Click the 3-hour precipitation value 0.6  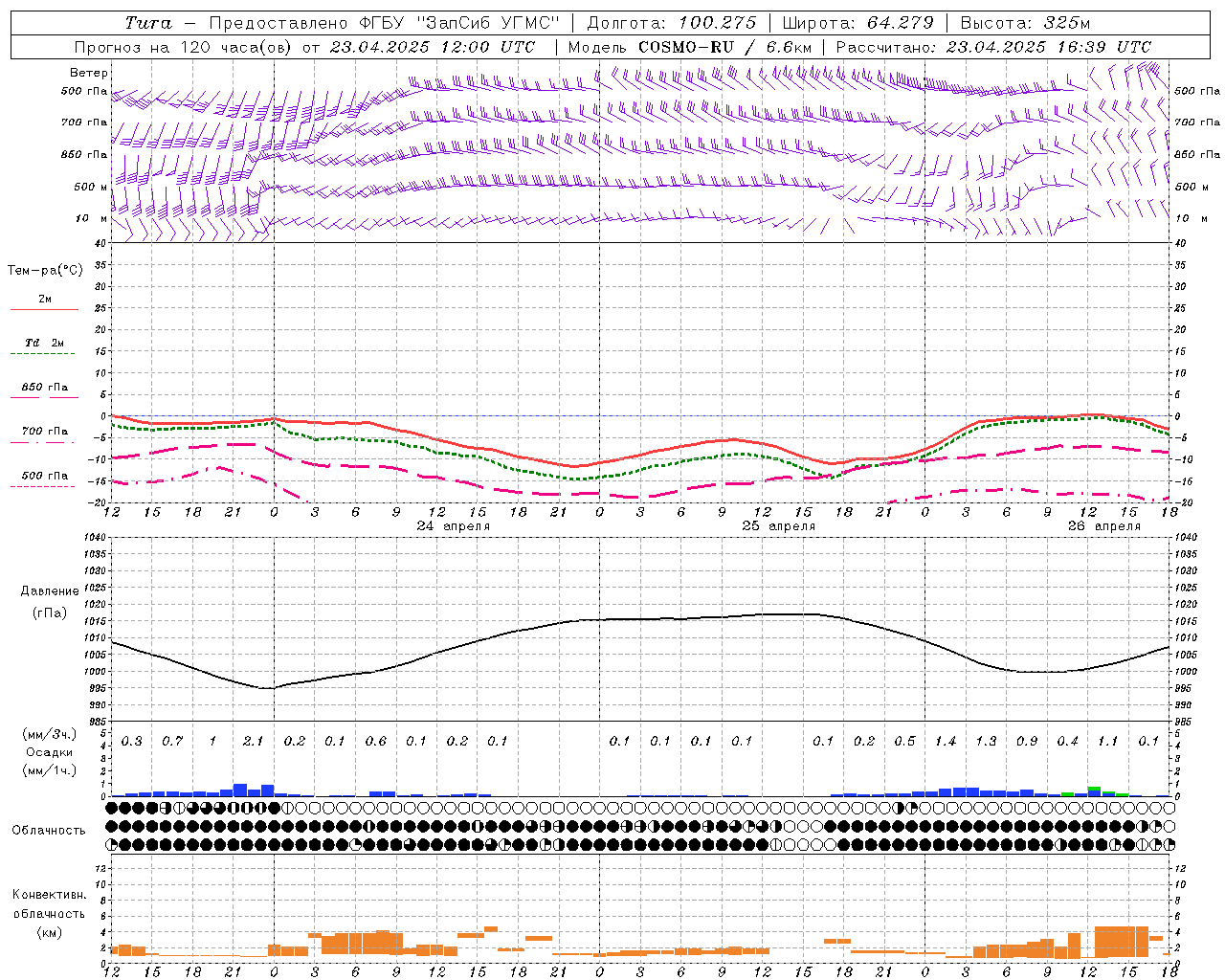click(x=376, y=741)
